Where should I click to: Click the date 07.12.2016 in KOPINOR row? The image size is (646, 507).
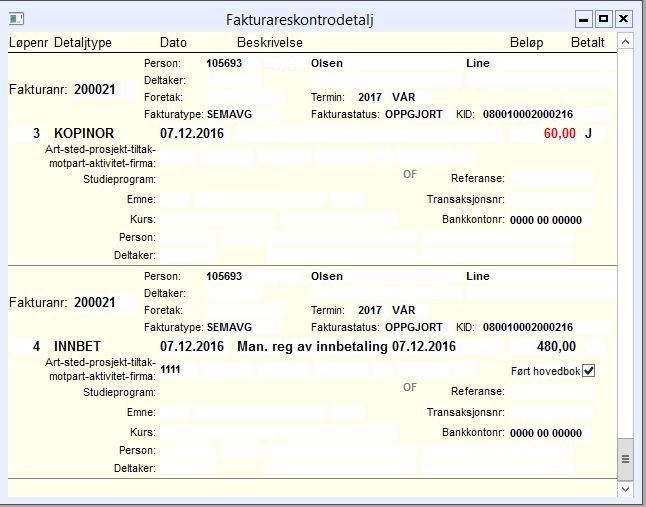point(192,133)
